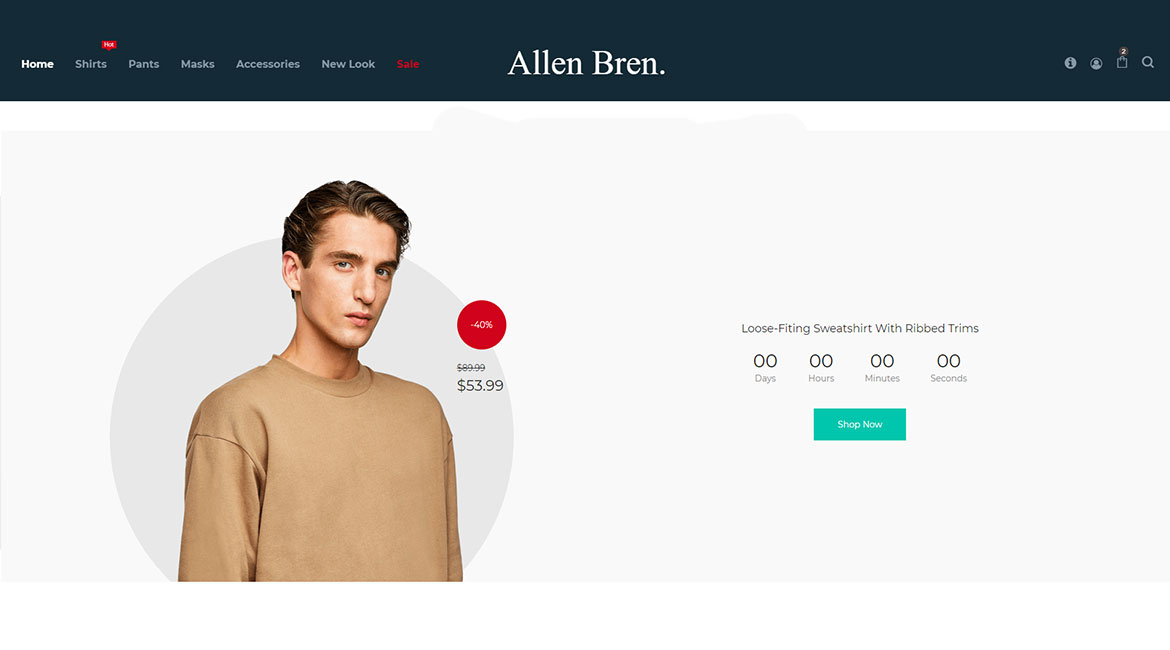Open the Accessories category

click(268, 64)
